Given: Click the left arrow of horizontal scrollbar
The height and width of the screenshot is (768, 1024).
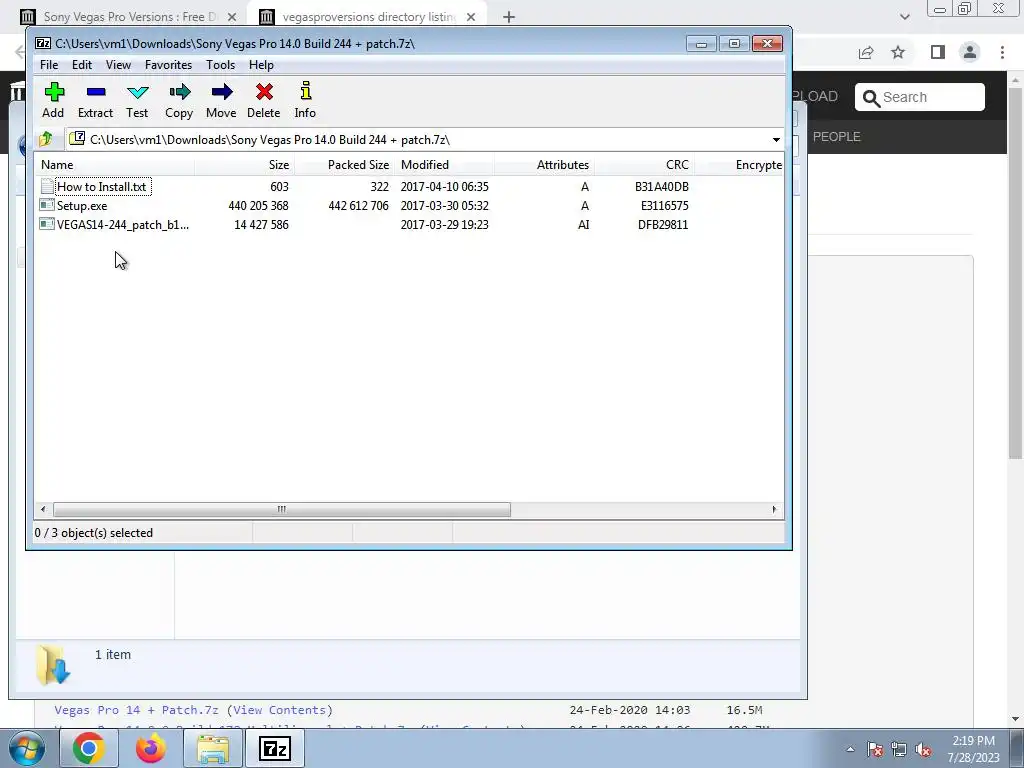Looking at the screenshot, I should 43,509.
